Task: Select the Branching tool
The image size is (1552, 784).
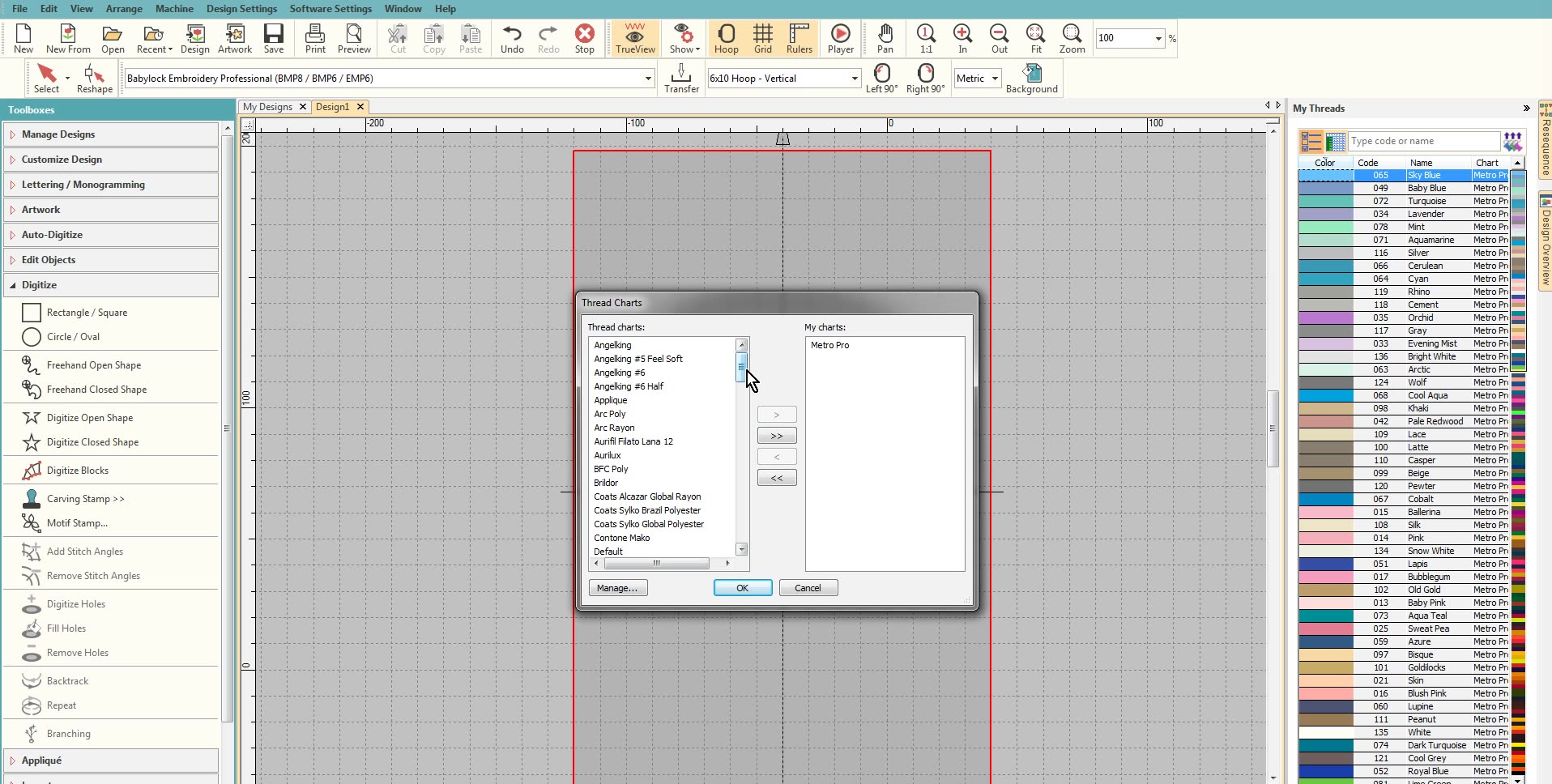Action: point(68,734)
